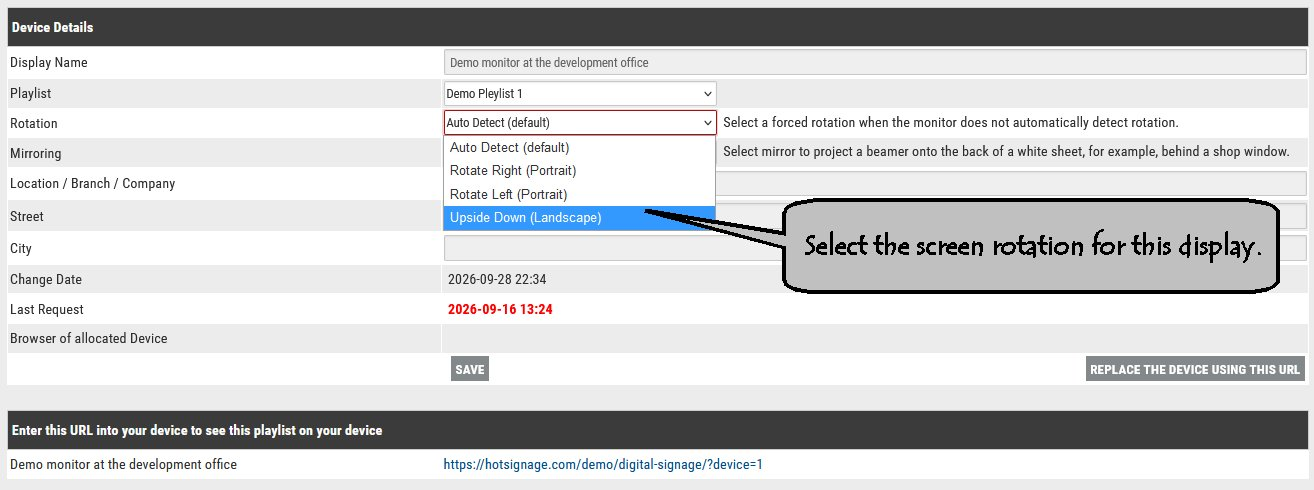Click the Playlist field label
Viewport: 1314px width, 490px height.
(x=31, y=93)
